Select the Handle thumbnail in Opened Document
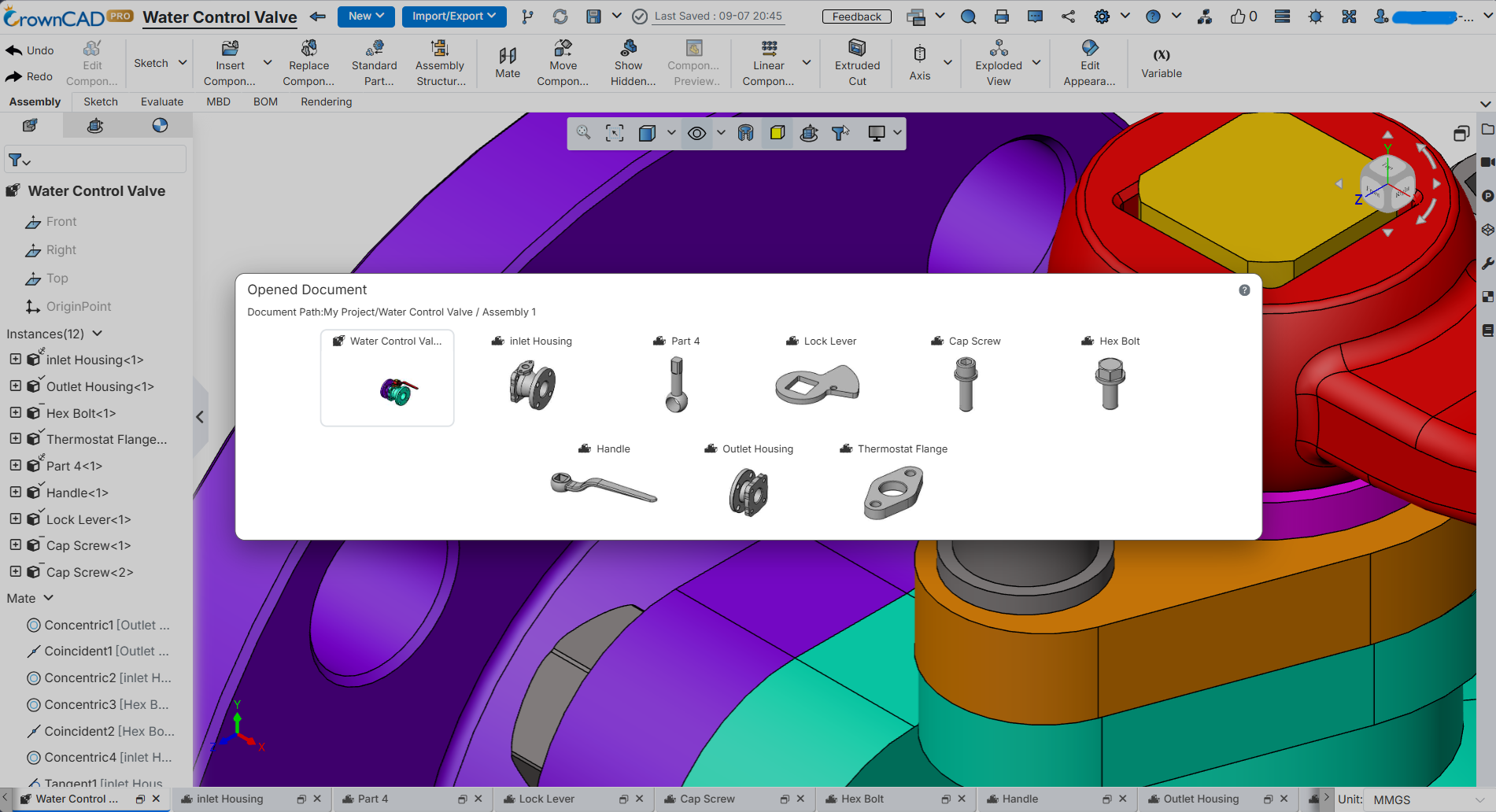 (604, 488)
